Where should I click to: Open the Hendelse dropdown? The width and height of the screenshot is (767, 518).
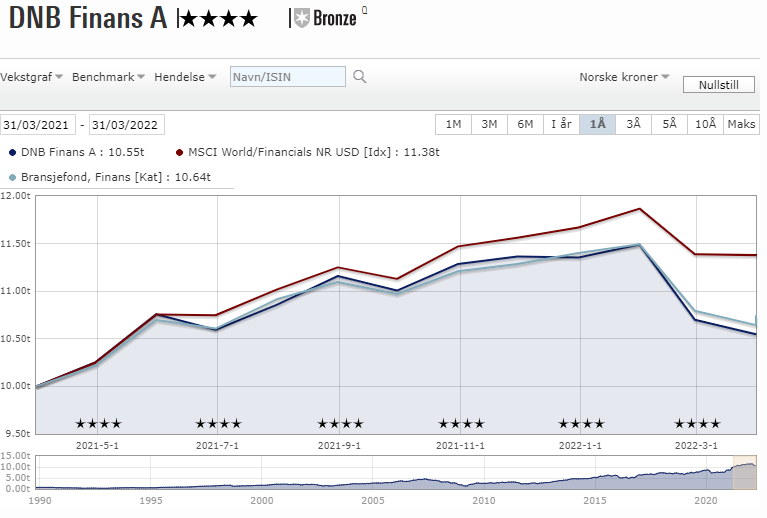[x=185, y=77]
